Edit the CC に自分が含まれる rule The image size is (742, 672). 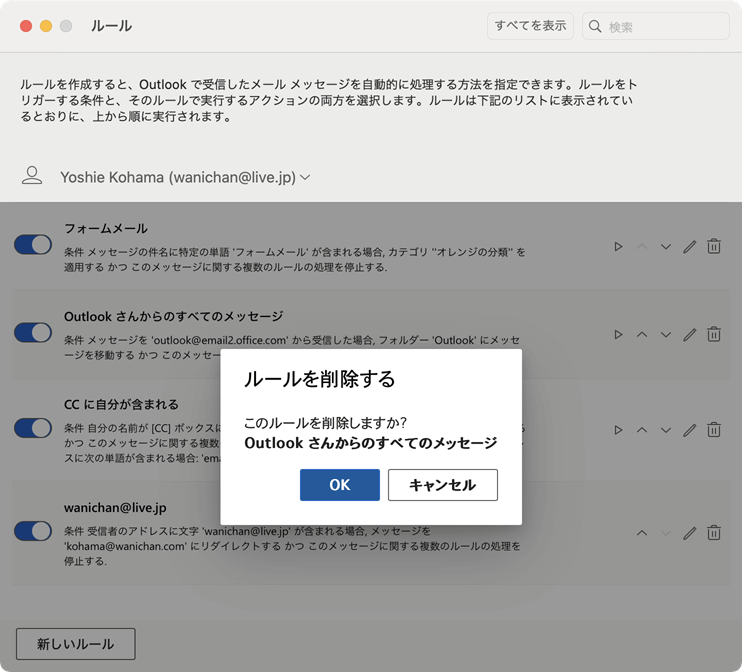tap(689, 430)
